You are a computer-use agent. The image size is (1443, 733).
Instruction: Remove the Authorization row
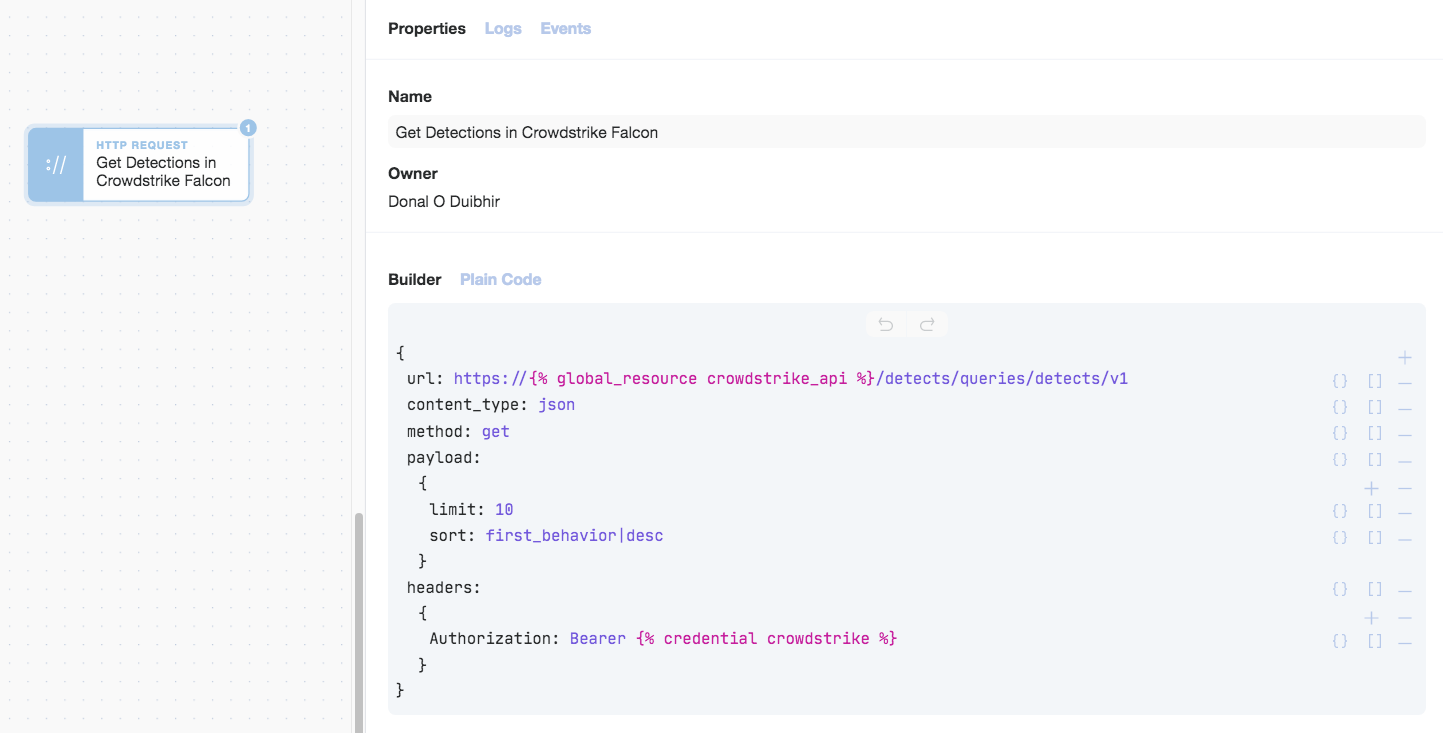coord(1405,642)
